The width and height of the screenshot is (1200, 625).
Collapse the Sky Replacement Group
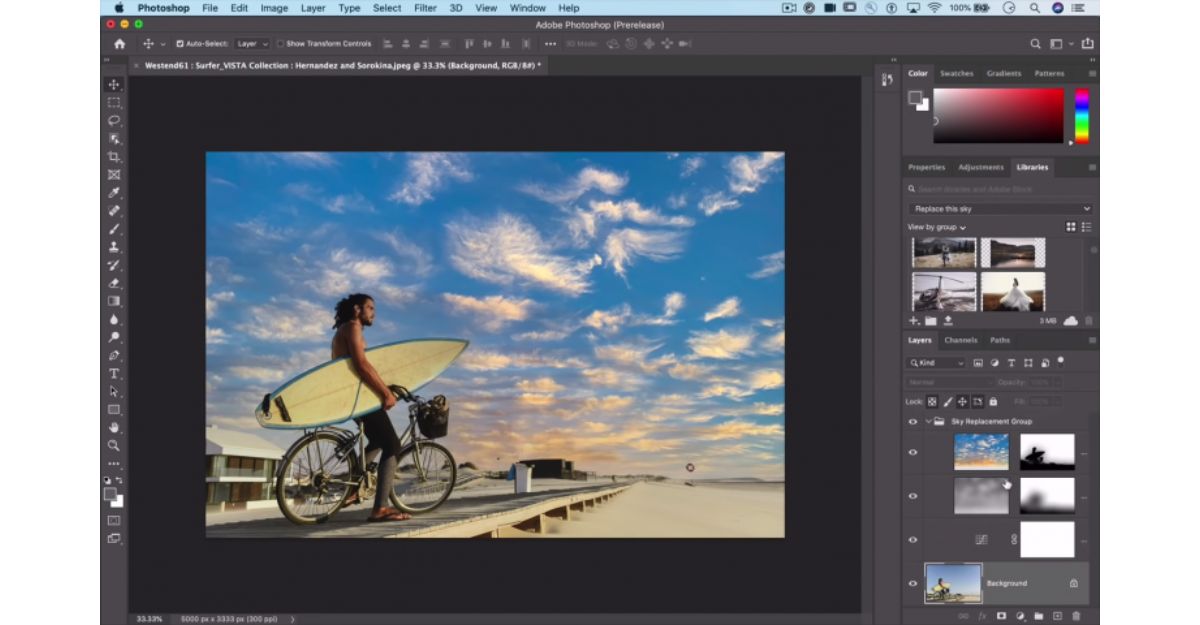(929, 422)
